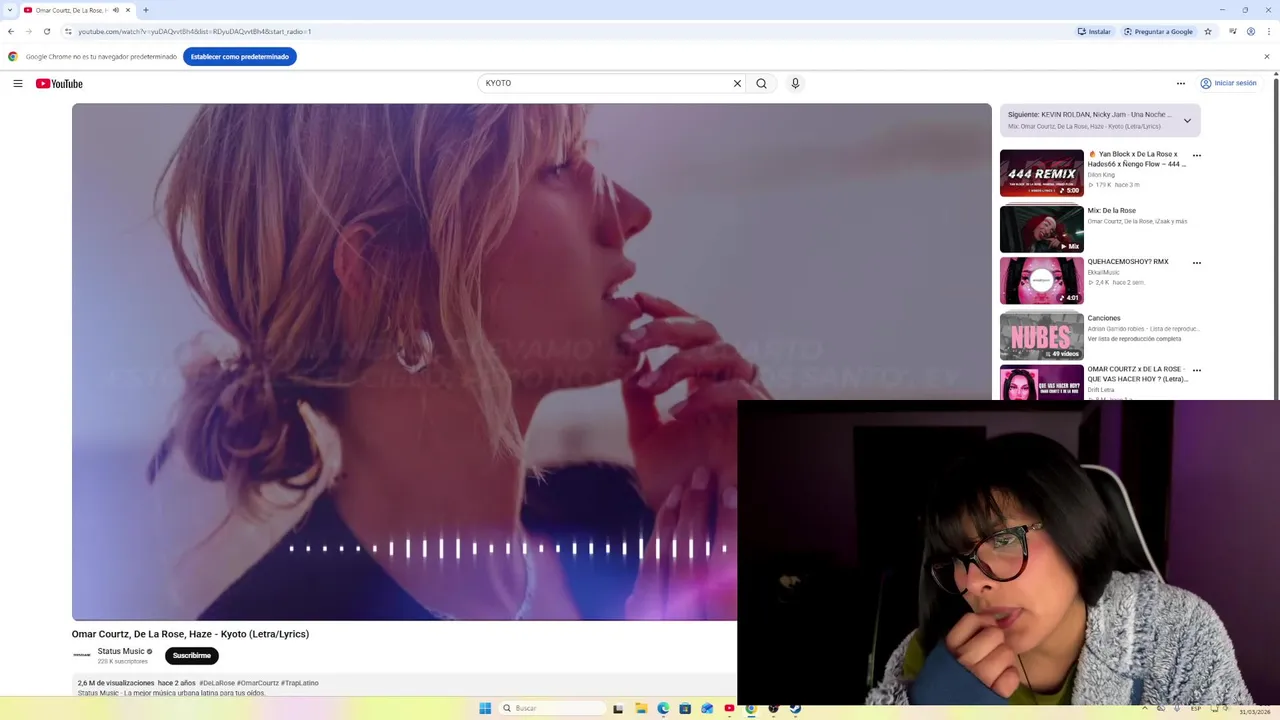Click the Suscribirme button
Viewport: 1280px width, 720px height.
pos(192,656)
